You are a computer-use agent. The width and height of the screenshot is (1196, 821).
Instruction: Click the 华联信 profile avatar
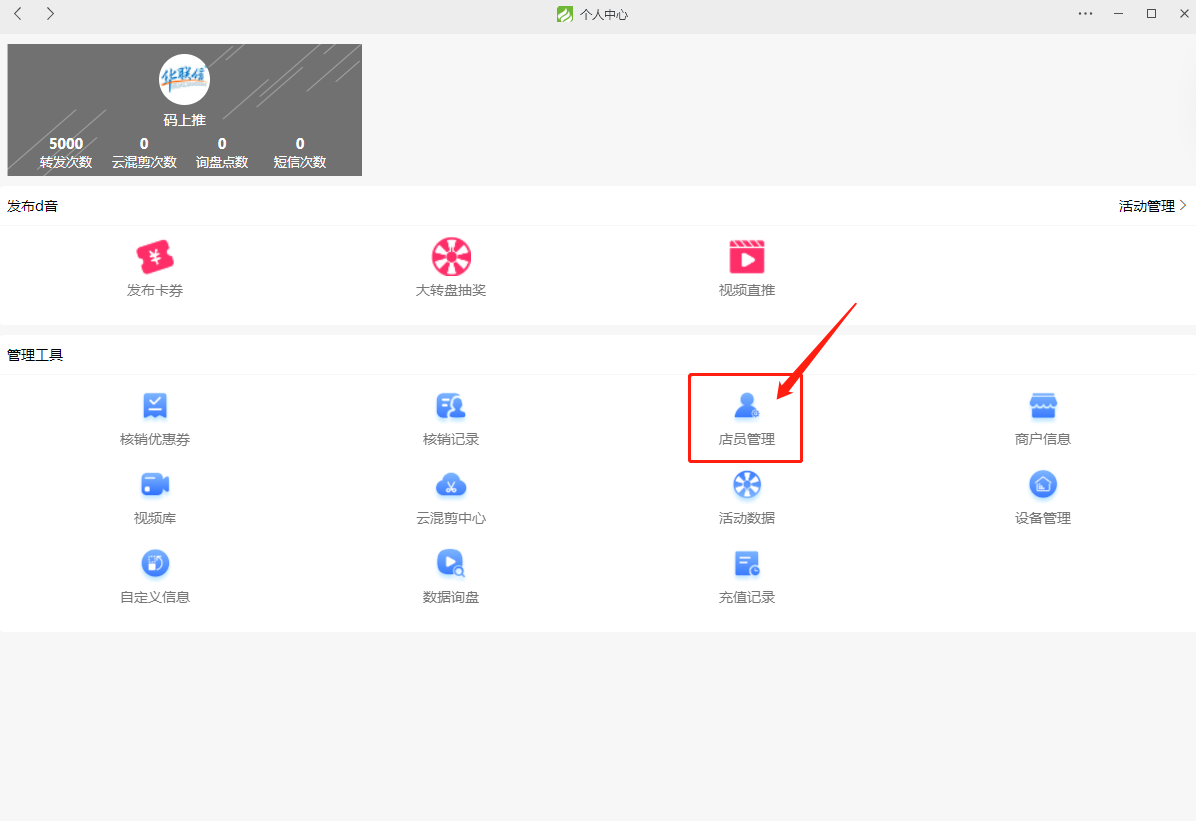(184, 79)
